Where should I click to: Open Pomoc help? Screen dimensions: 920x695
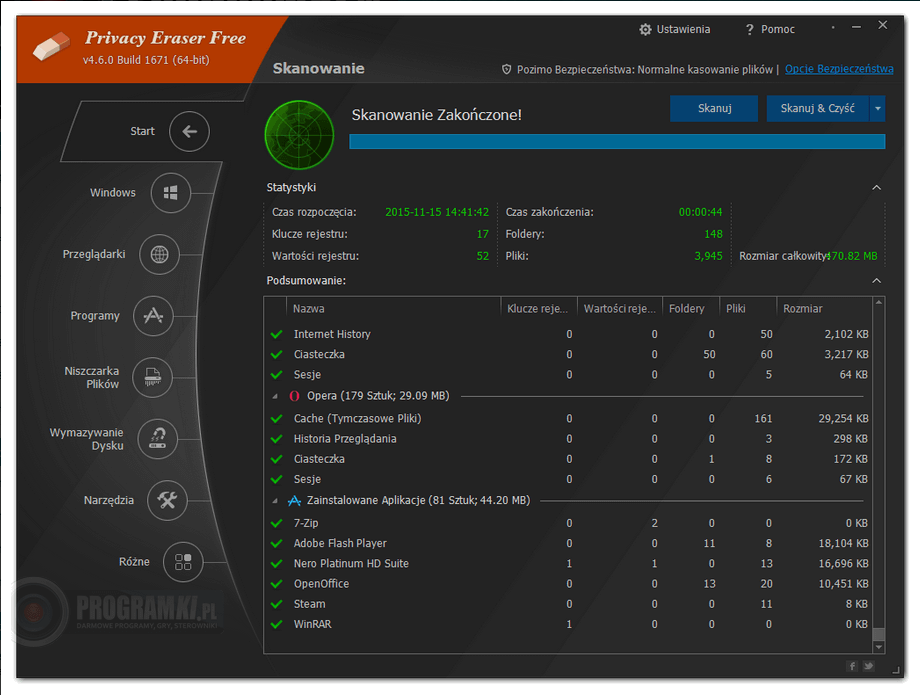(x=777, y=29)
